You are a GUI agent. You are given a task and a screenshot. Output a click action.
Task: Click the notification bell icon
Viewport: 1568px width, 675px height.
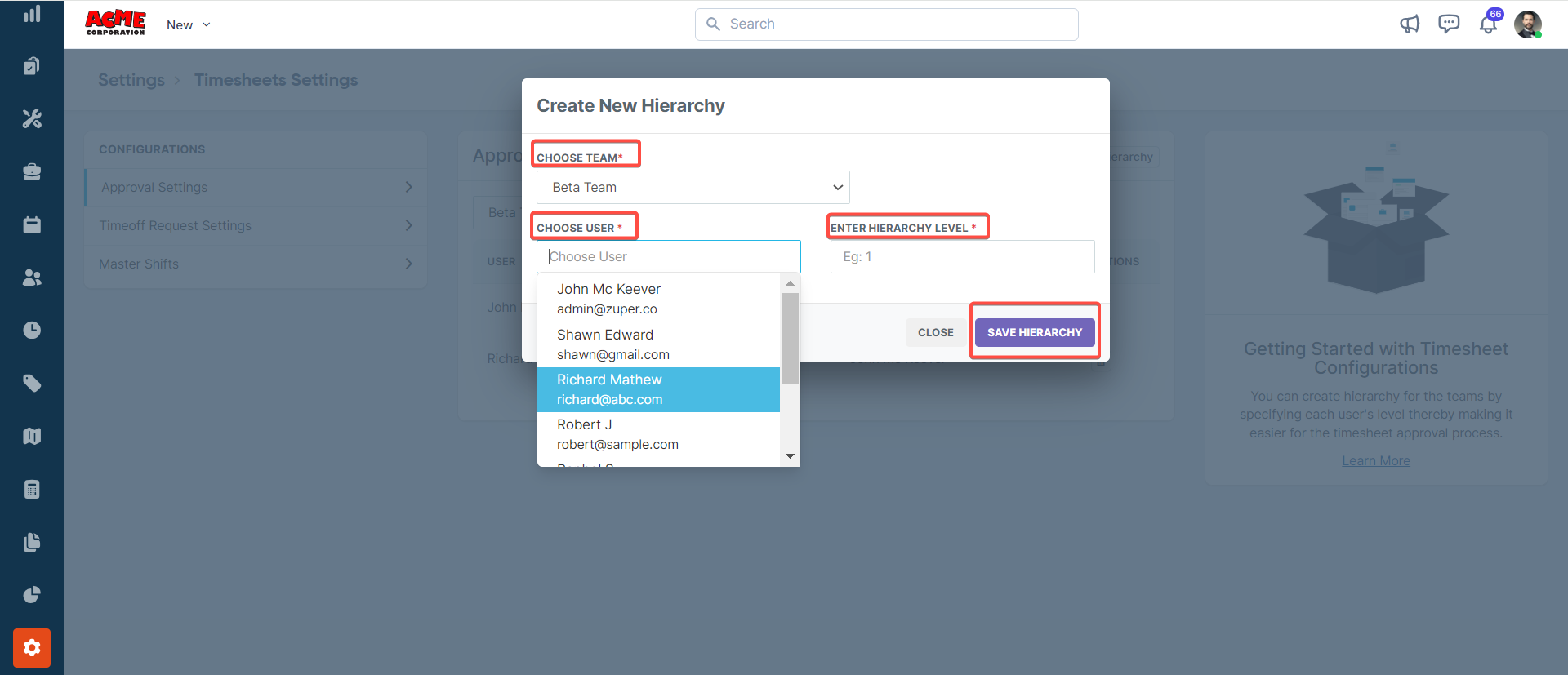(1488, 24)
